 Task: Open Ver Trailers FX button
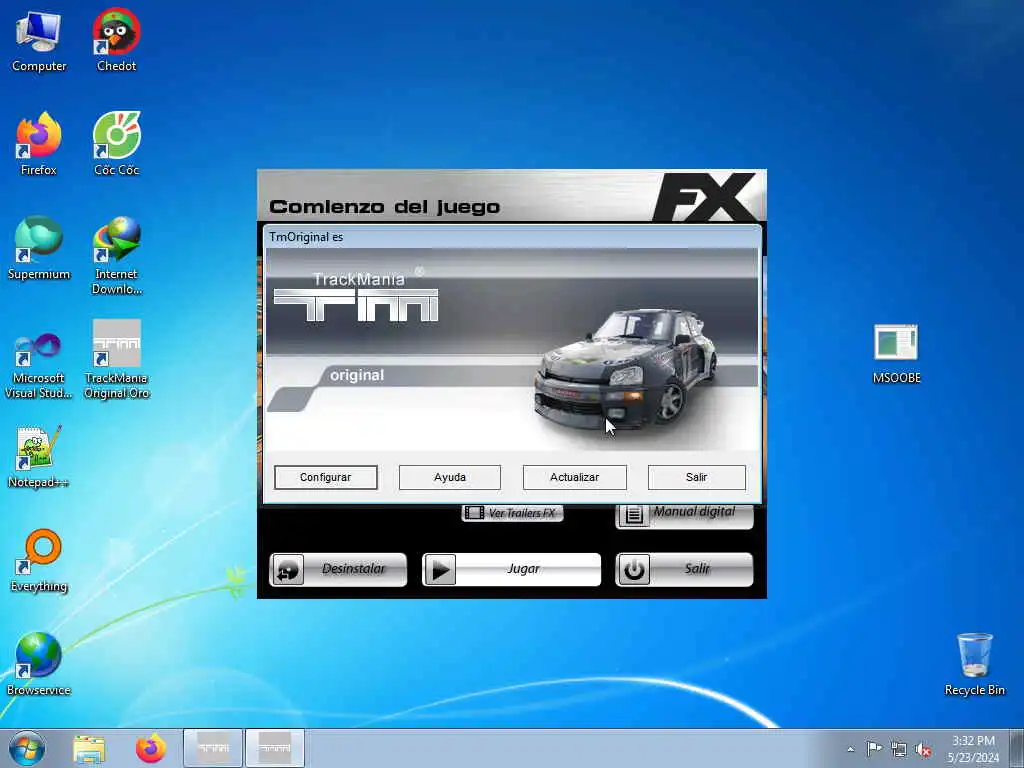coord(513,513)
